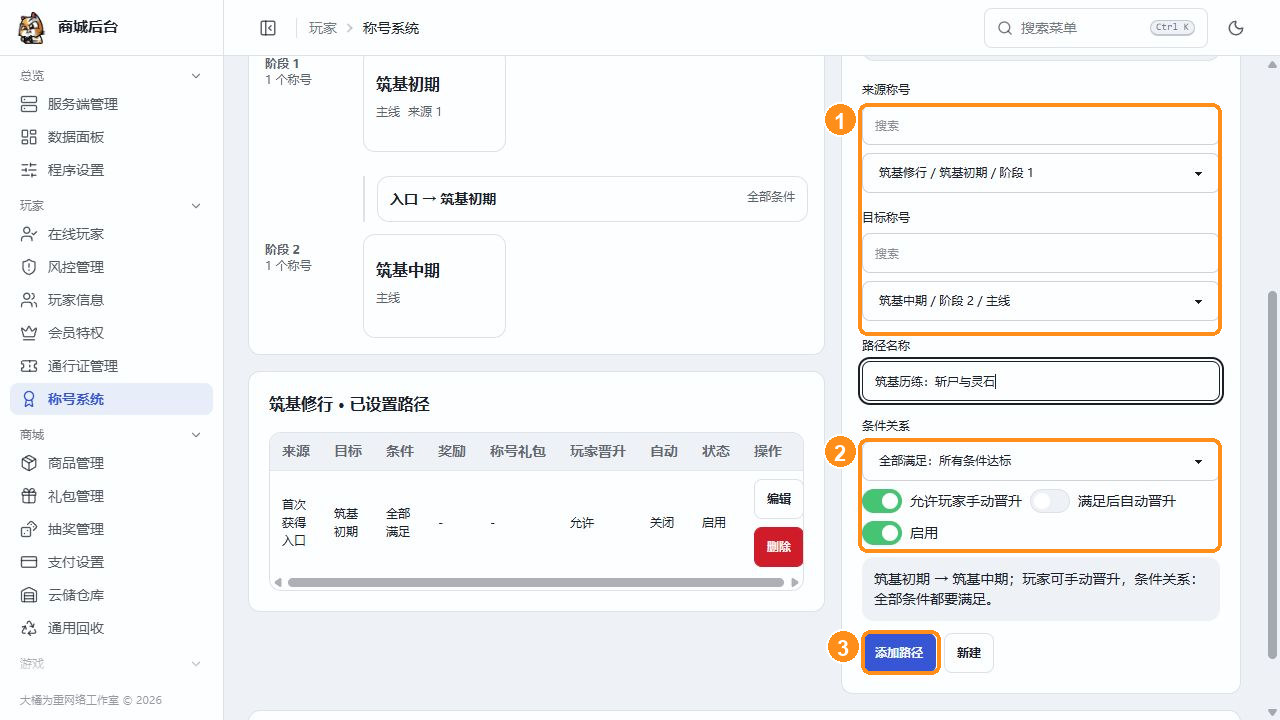Image resolution: width=1280 pixels, height=720 pixels.
Task: Open the 条件关系 dropdown 全部满足
Action: point(1040,461)
